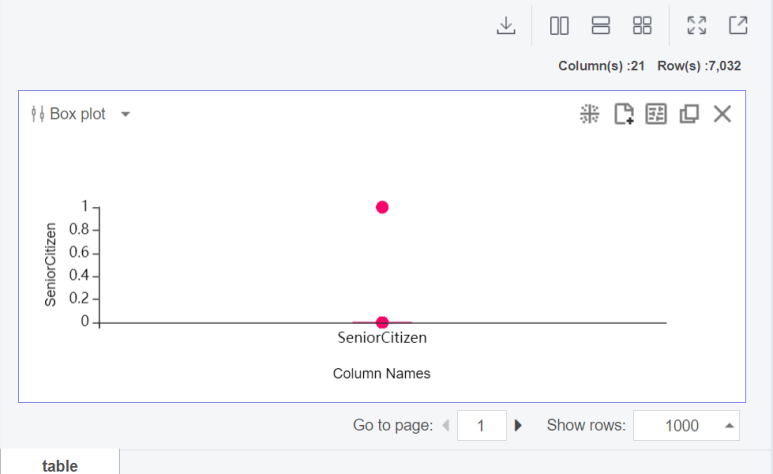The height and width of the screenshot is (474, 773).
Task: Duplicate the box plot chart
Action: pyautogui.click(x=689, y=114)
